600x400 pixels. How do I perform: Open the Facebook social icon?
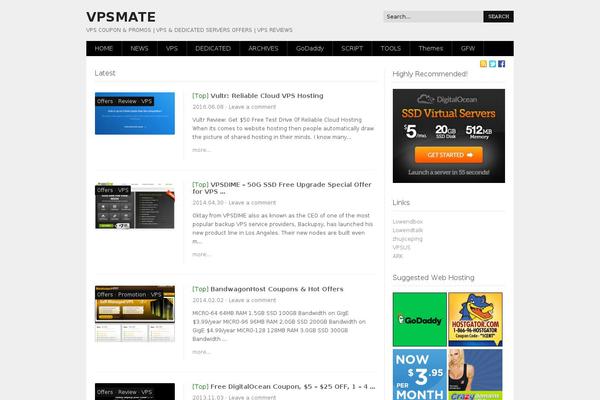501,64
